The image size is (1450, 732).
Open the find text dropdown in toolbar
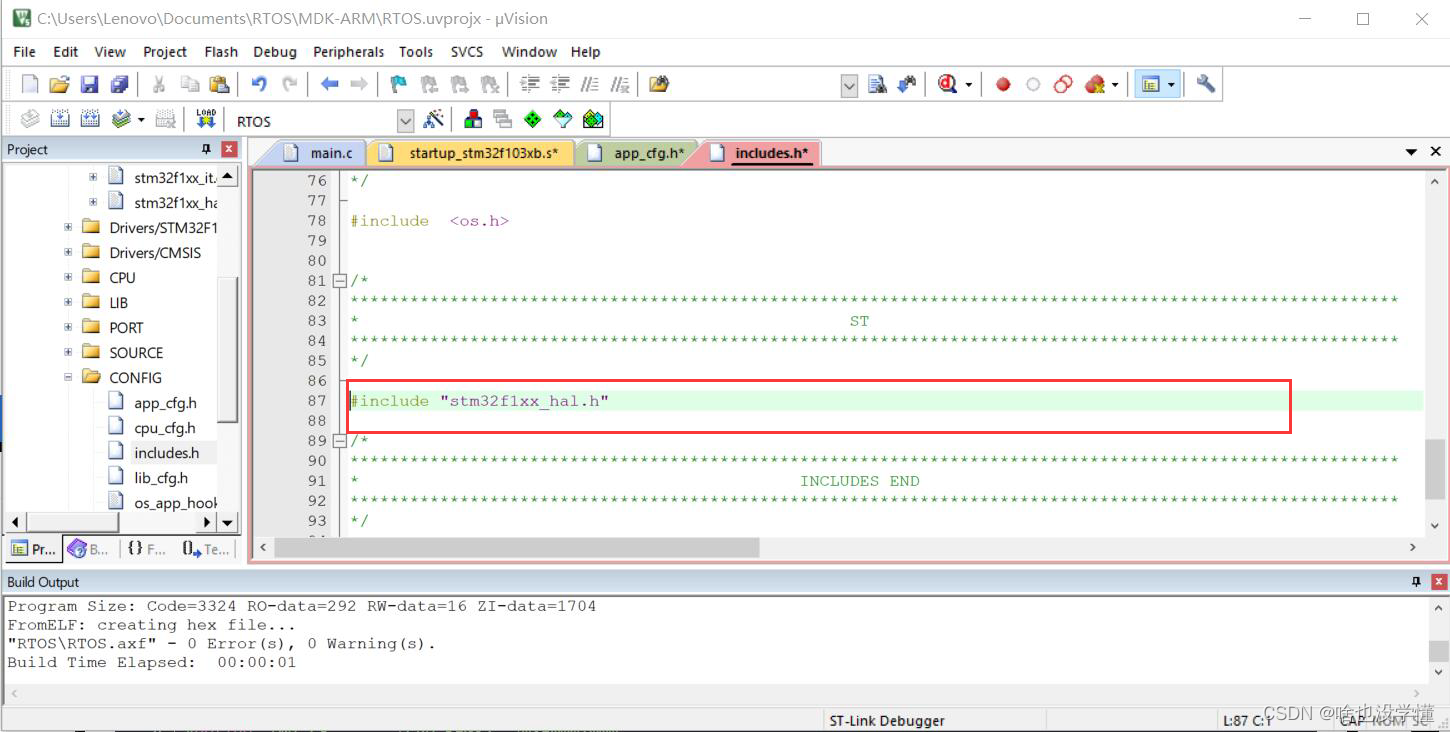click(x=850, y=86)
